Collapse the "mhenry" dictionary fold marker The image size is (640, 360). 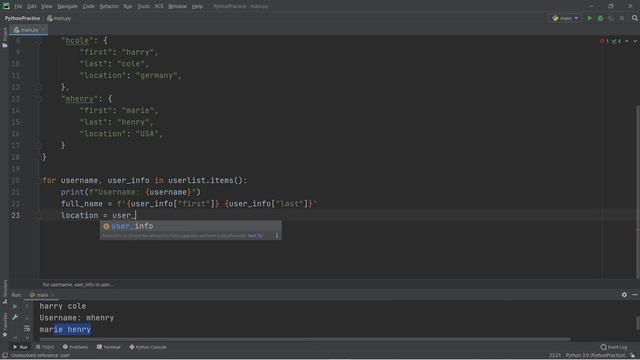coord(39,99)
